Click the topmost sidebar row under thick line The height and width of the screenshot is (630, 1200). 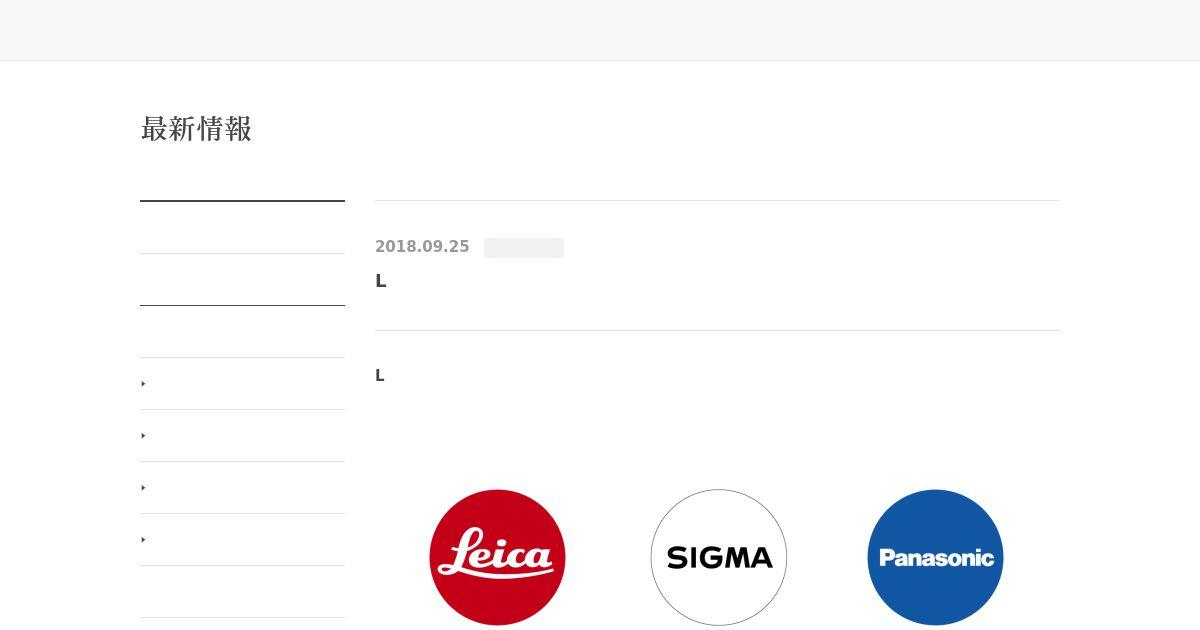tap(242, 228)
